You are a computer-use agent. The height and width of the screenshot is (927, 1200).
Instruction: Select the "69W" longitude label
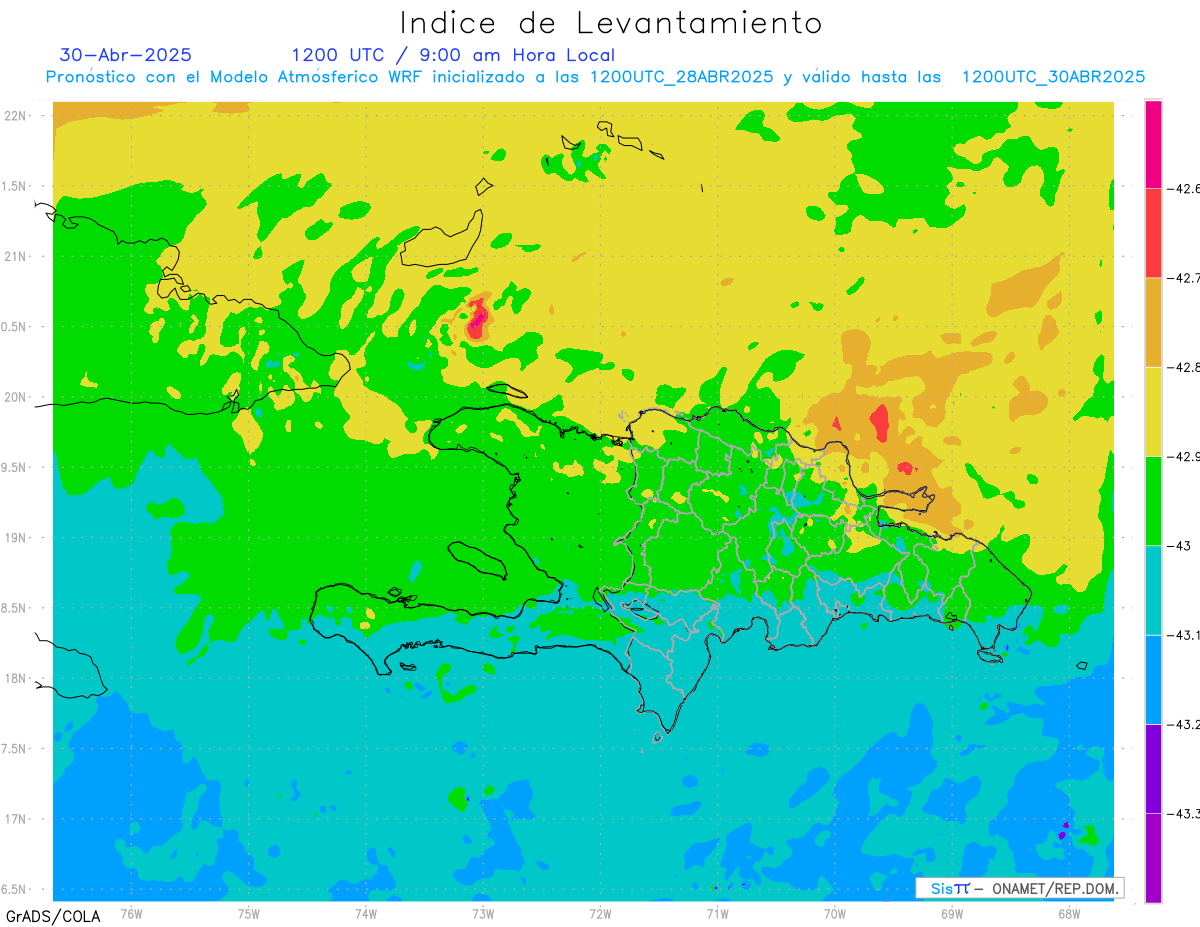[x=951, y=914]
